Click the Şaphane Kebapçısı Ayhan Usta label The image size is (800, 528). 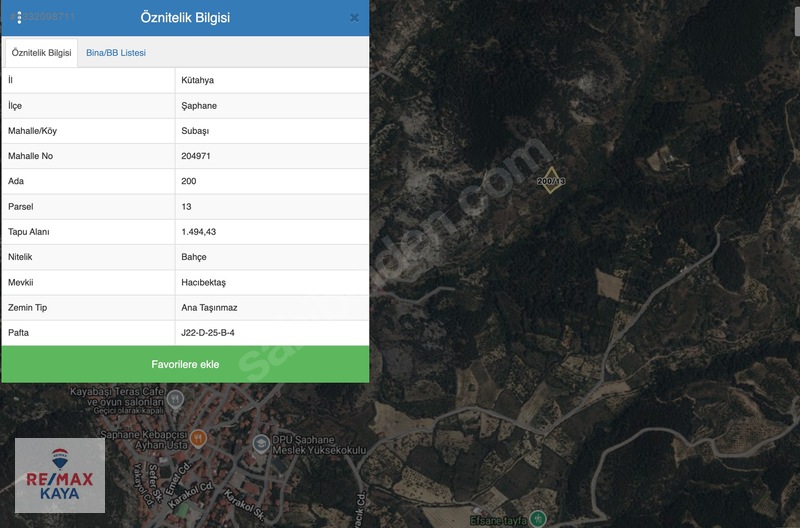144,439
